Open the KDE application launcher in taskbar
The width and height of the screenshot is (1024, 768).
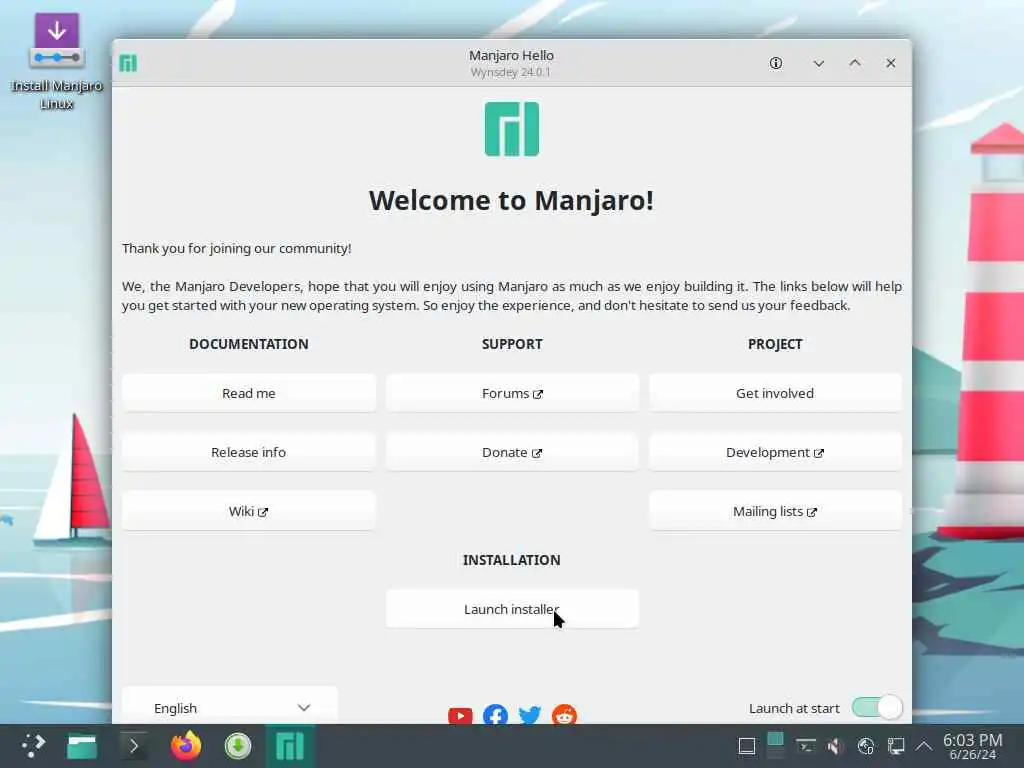click(33, 746)
